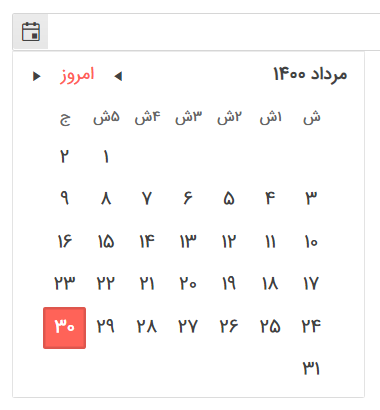Choose day ۹ on Friday column
This screenshot has height=410, width=380.
pyautogui.click(x=65, y=198)
